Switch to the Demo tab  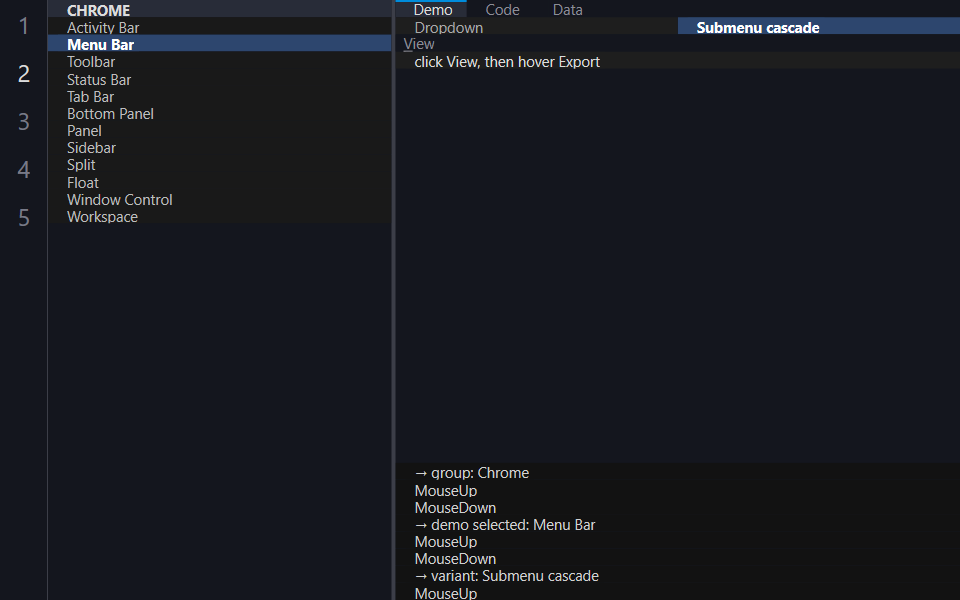coord(432,9)
